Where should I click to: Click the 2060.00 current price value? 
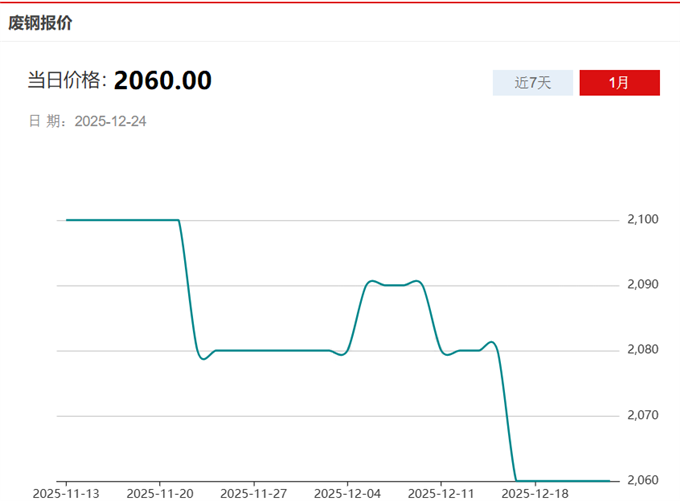[162, 81]
